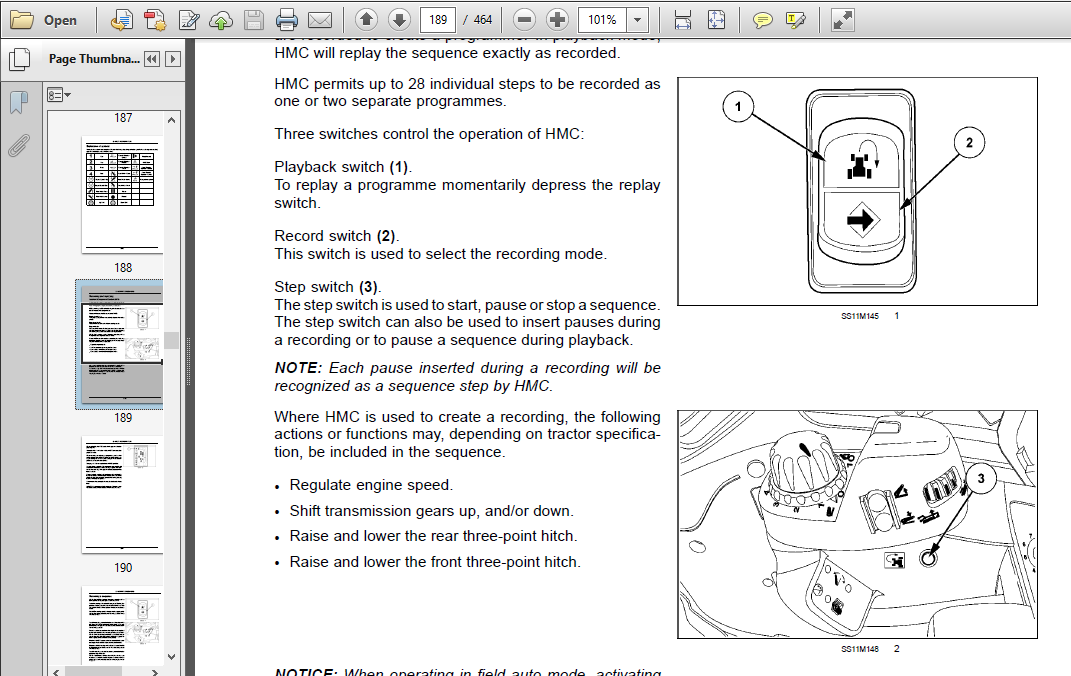Click the bullet 'Regulate engine speed.'
This screenshot has height=676, width=1071.
click(371, 485)
